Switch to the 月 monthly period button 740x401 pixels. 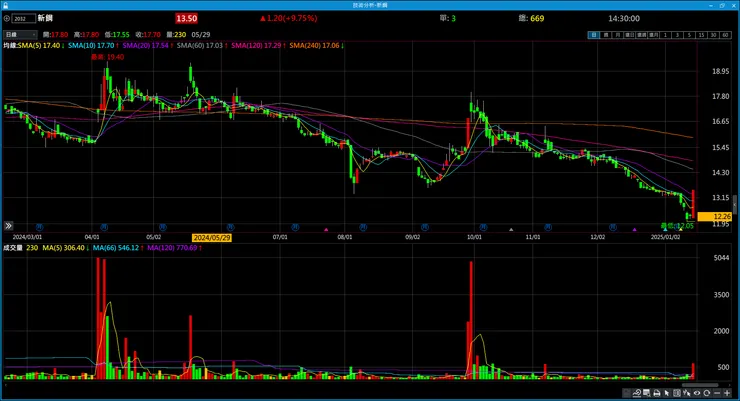tap(617, 35)
